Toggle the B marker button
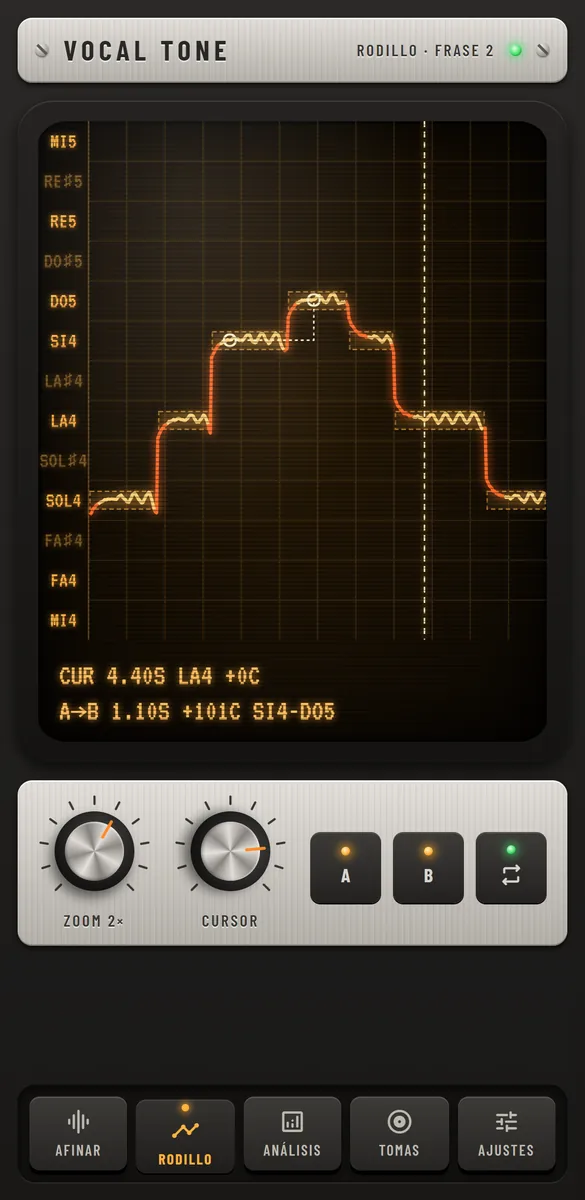This screenshot has height=1200, width=585. (428, 867)
